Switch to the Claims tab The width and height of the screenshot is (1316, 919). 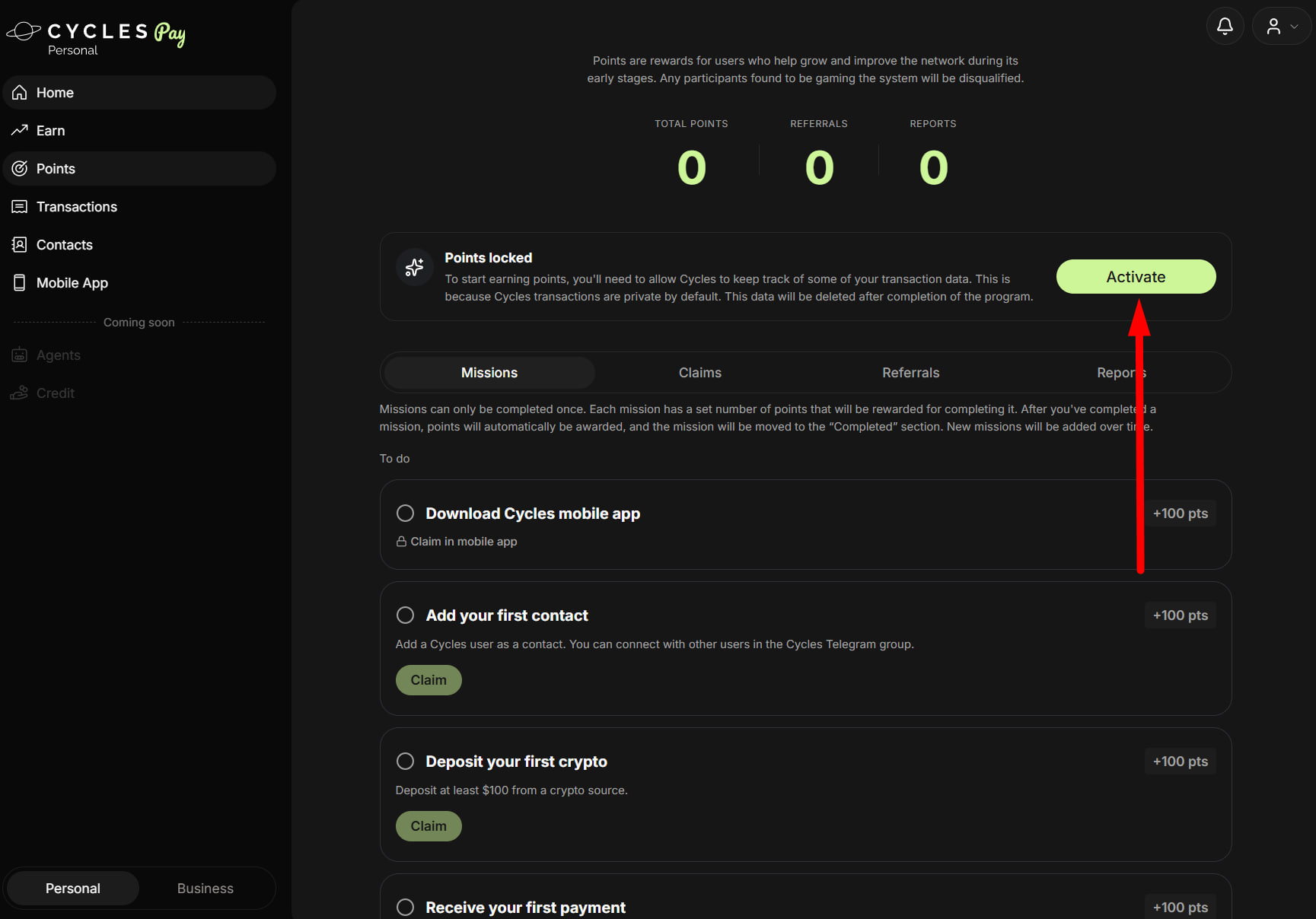tap(700, 373)
